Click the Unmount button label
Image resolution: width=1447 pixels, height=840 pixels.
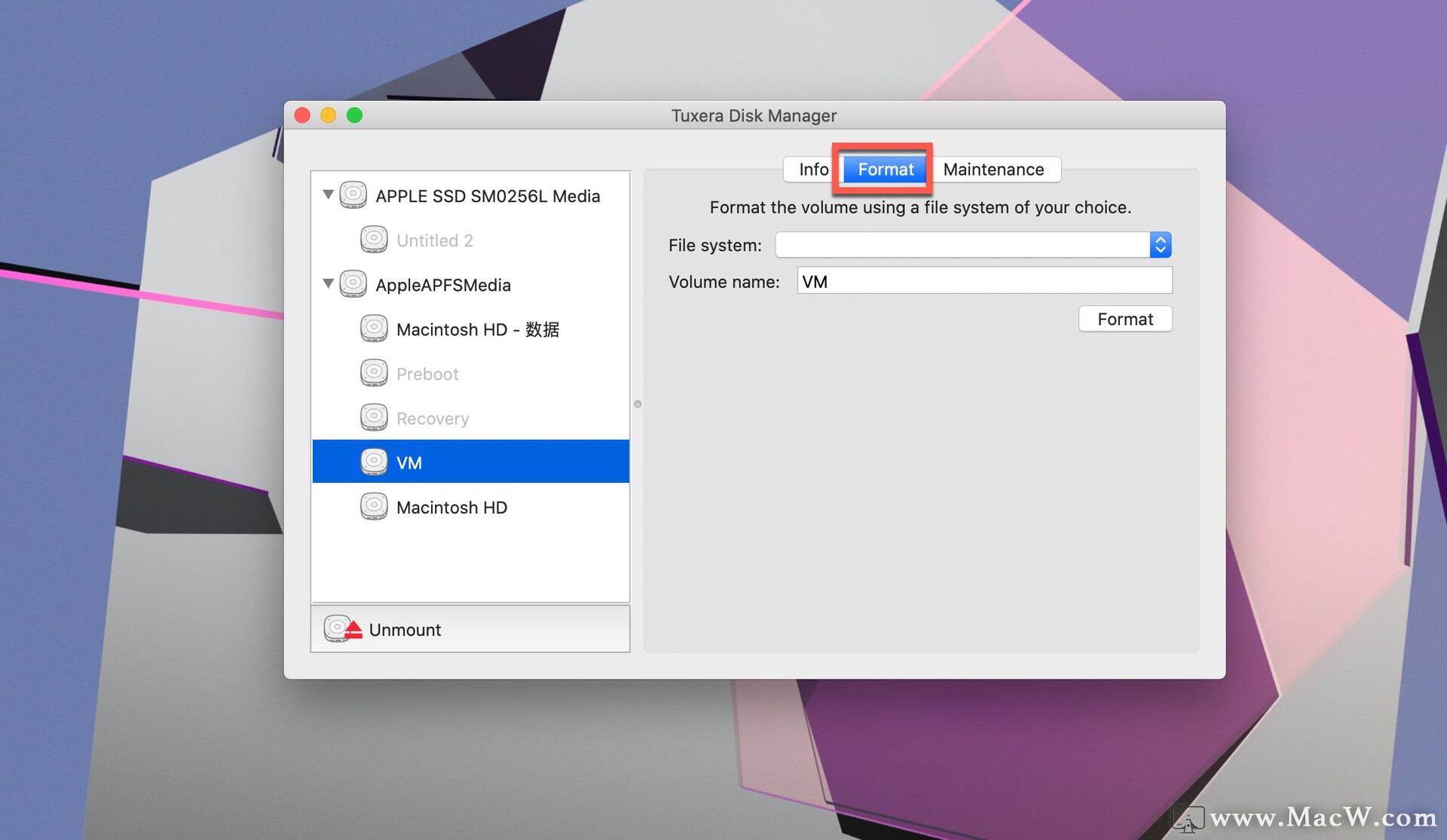click(x=405, y=630)
